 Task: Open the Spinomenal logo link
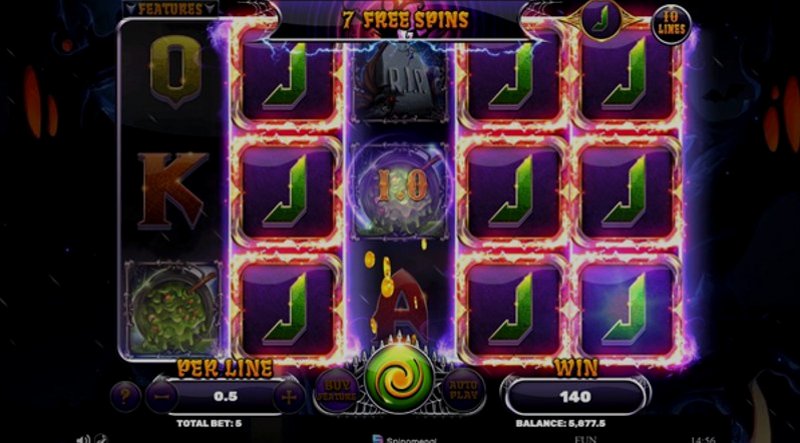(405, 439)
